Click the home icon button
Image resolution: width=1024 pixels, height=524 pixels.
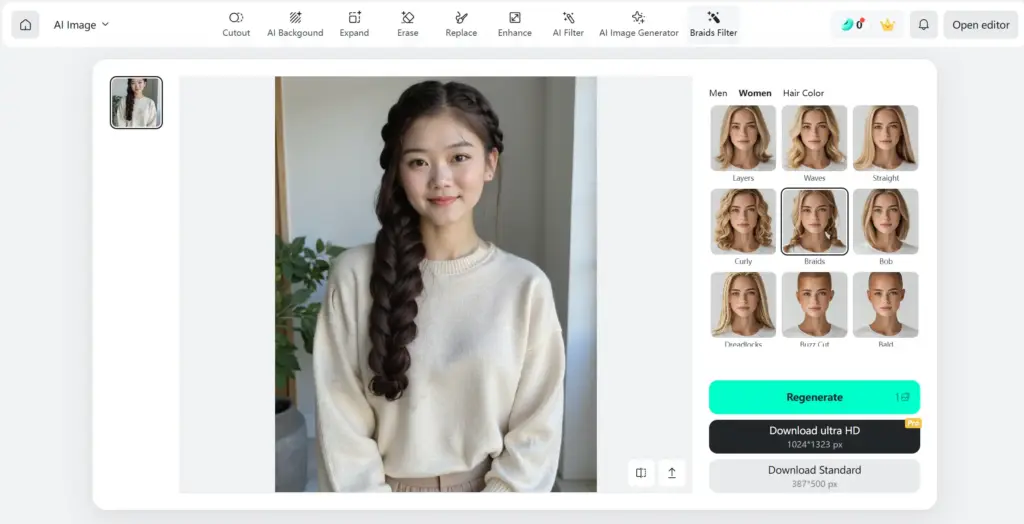pyautogui.click(x=25, y=25)
